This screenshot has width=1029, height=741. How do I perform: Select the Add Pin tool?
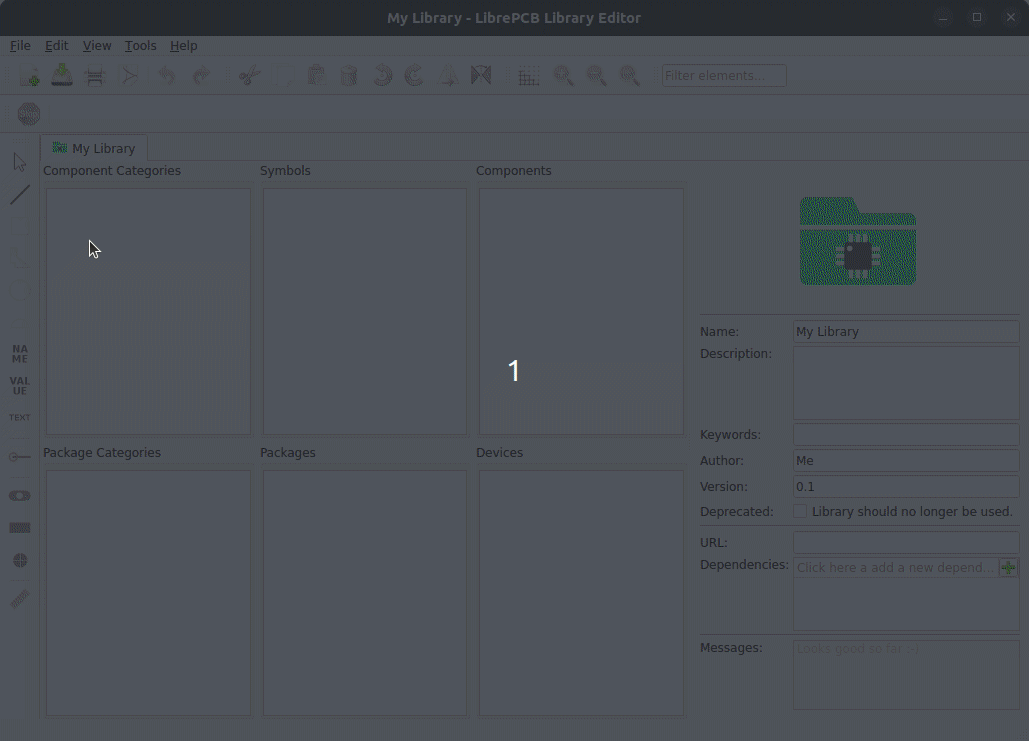click(20, 456)
